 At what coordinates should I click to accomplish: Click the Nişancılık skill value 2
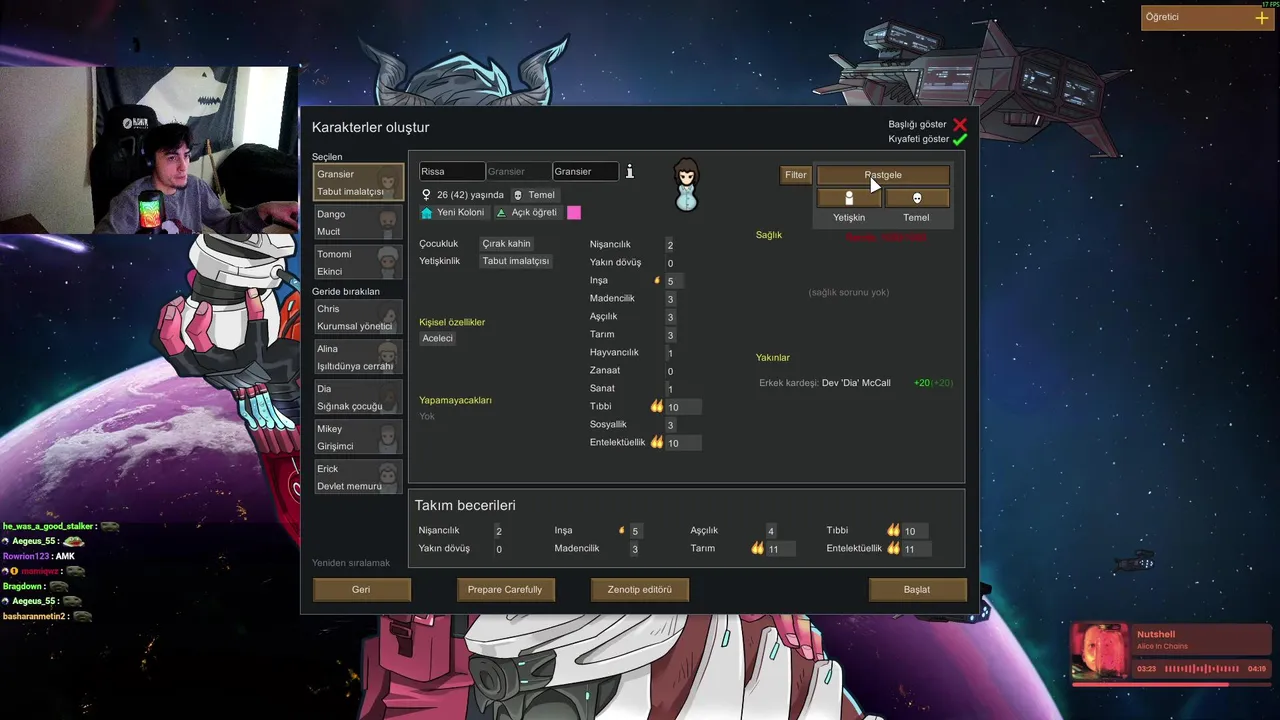coord(670,246)
